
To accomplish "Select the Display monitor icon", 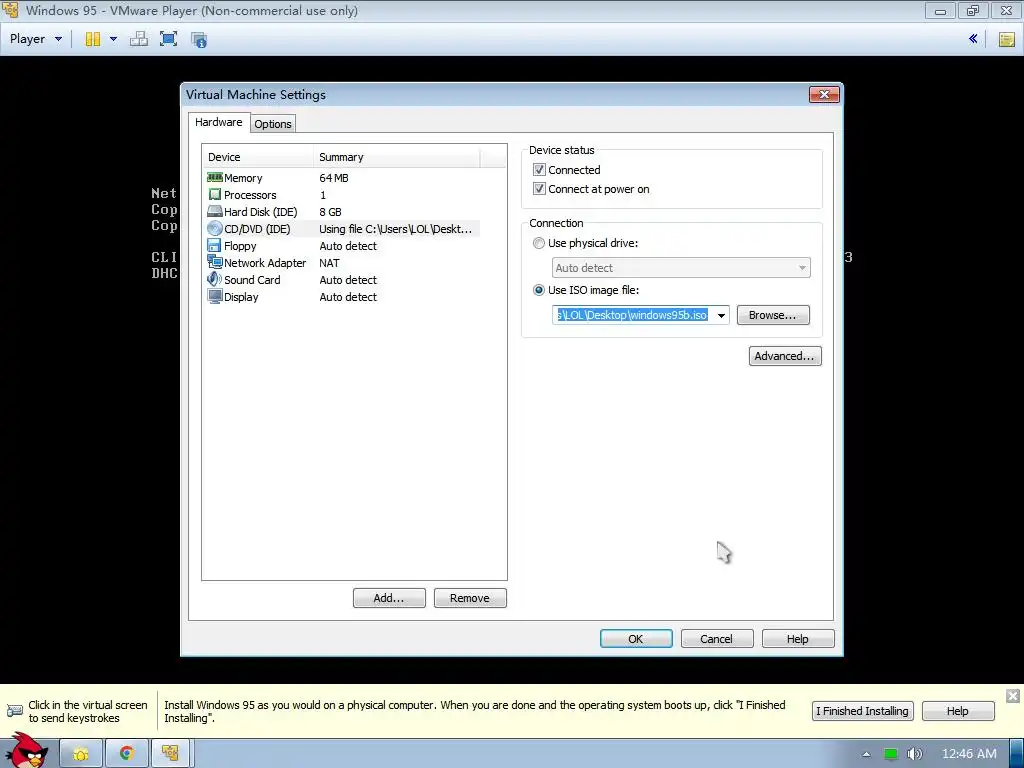I will [x=215, y=296].
